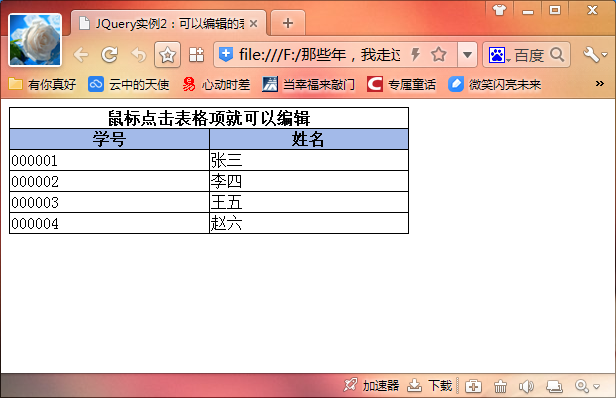Click the magnifier search icon
Screen dimensions: 616x398
[x=557, y=54]
